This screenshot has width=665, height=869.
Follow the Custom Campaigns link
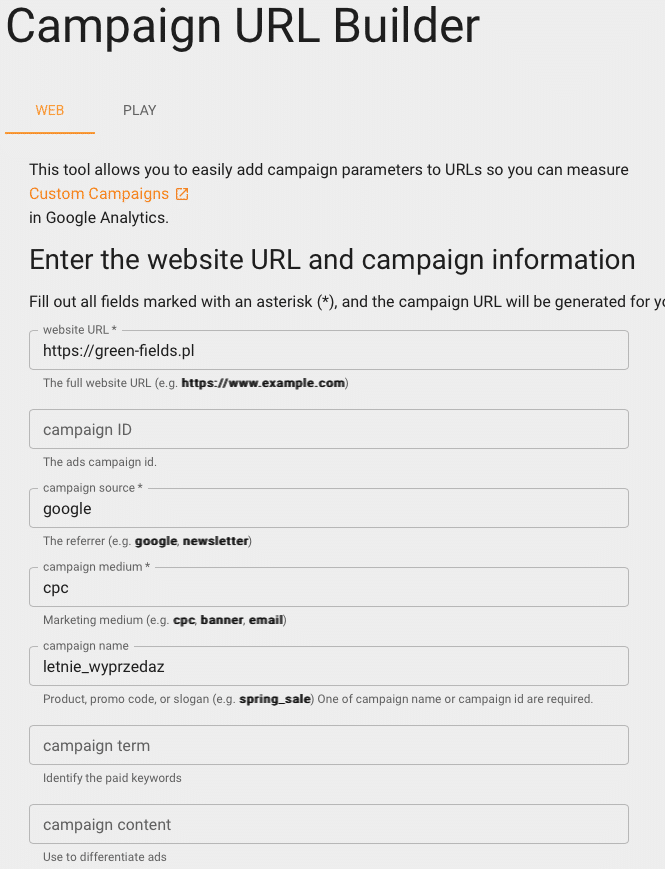[x=99, y=194]
